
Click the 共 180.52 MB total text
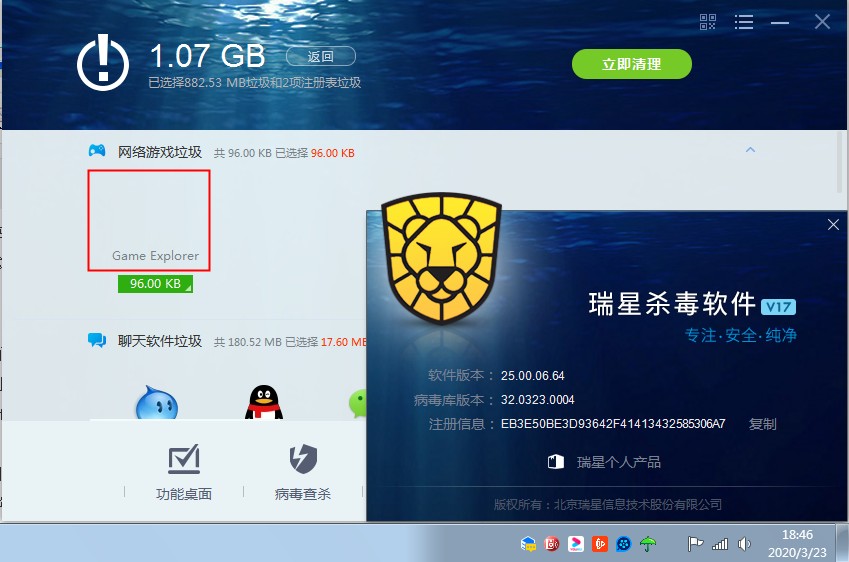pos(248,342)
